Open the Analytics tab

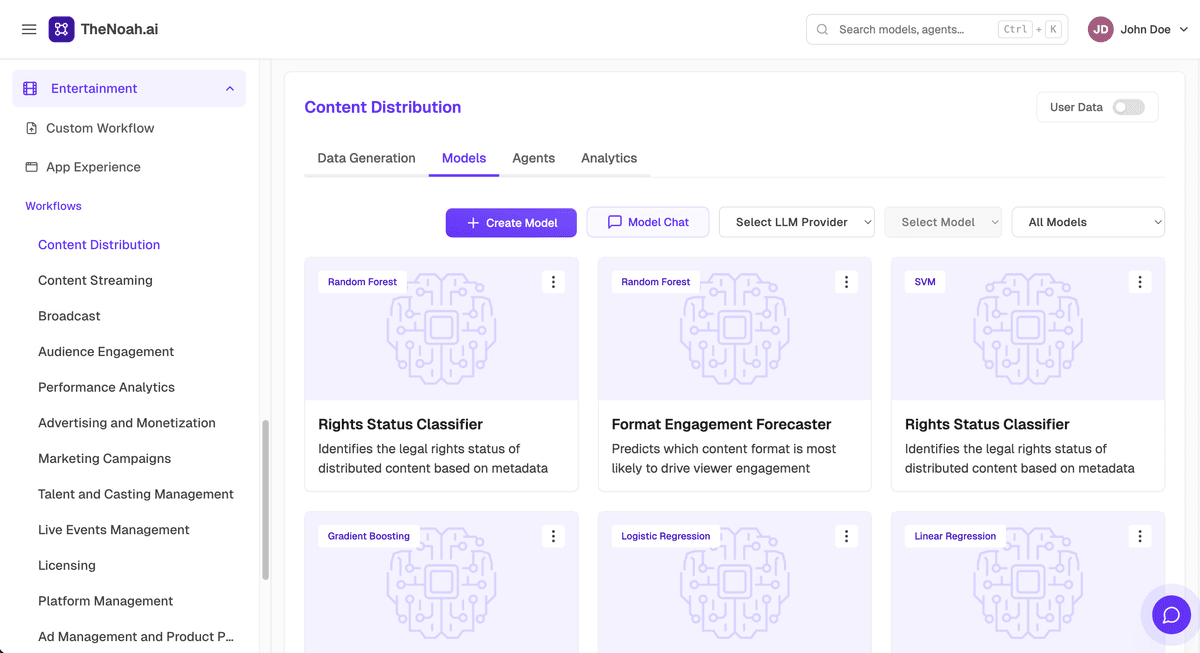(609, 158)
